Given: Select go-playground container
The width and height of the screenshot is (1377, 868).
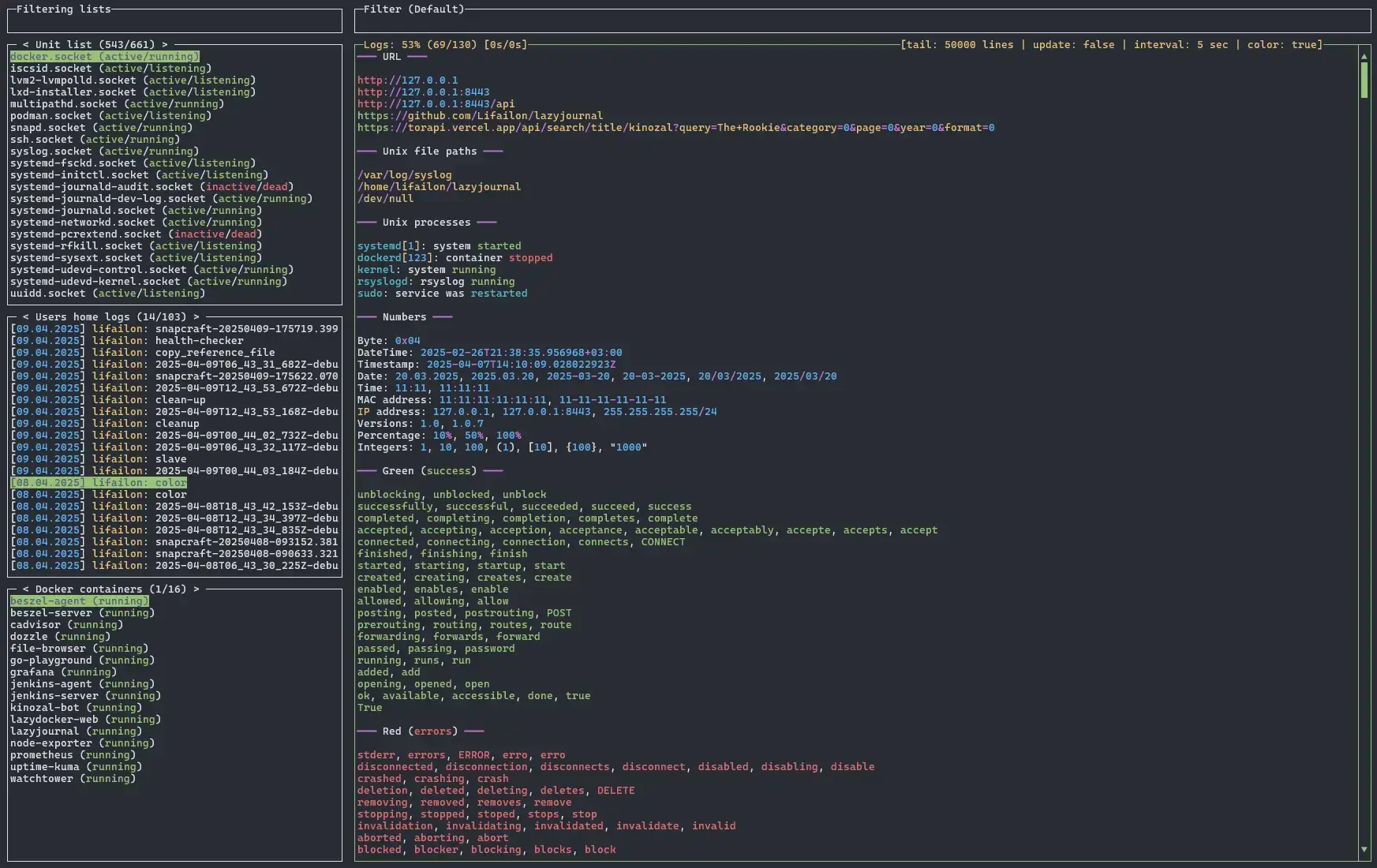Looking at the screenshot, I should 83,660.
